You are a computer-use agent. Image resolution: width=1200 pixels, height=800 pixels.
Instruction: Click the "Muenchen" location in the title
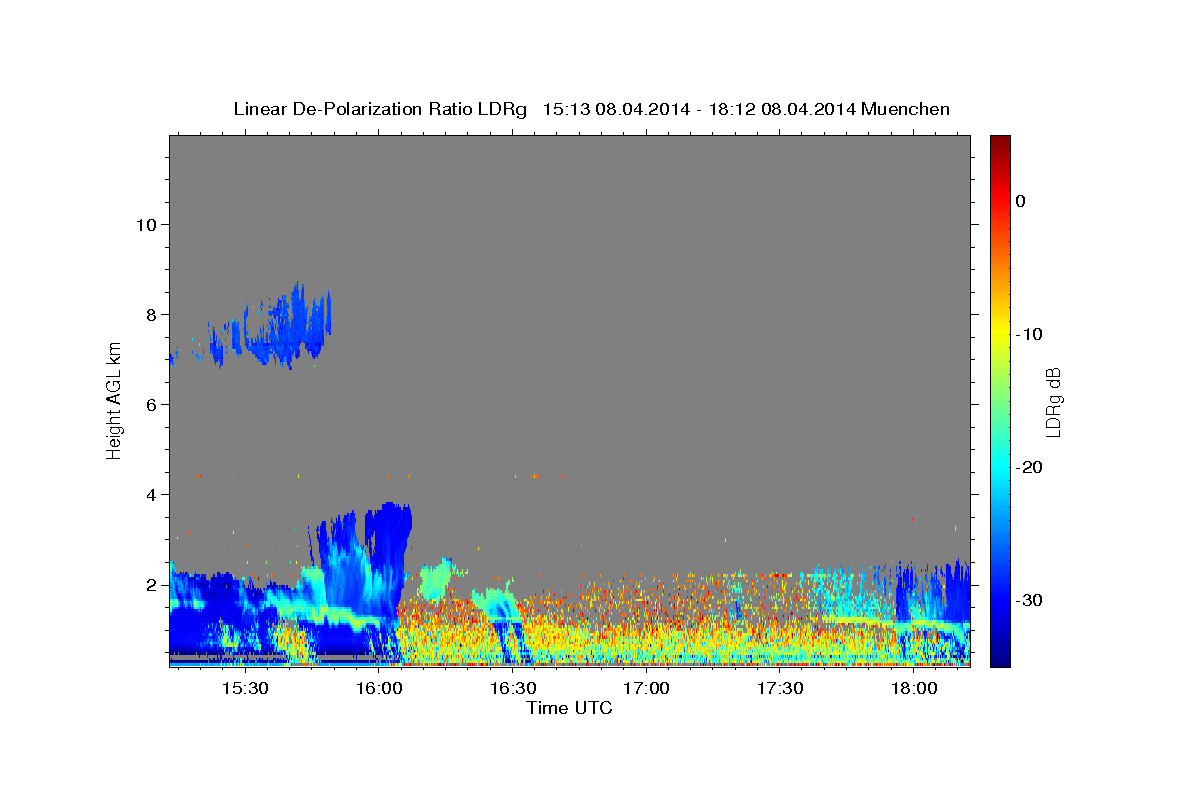[906, 109]
